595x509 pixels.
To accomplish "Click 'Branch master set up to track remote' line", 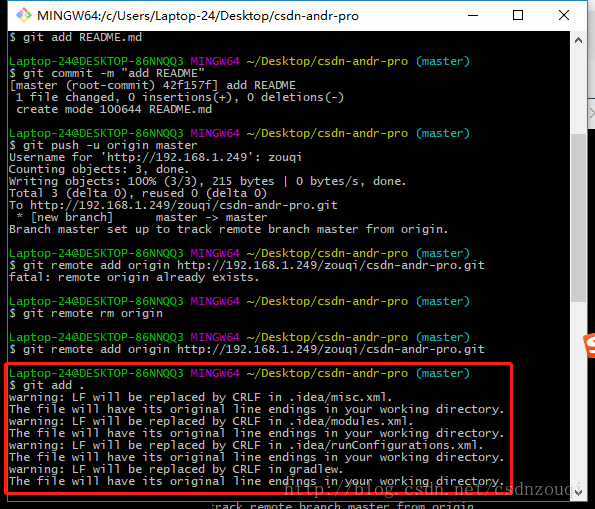I will 228,229.
